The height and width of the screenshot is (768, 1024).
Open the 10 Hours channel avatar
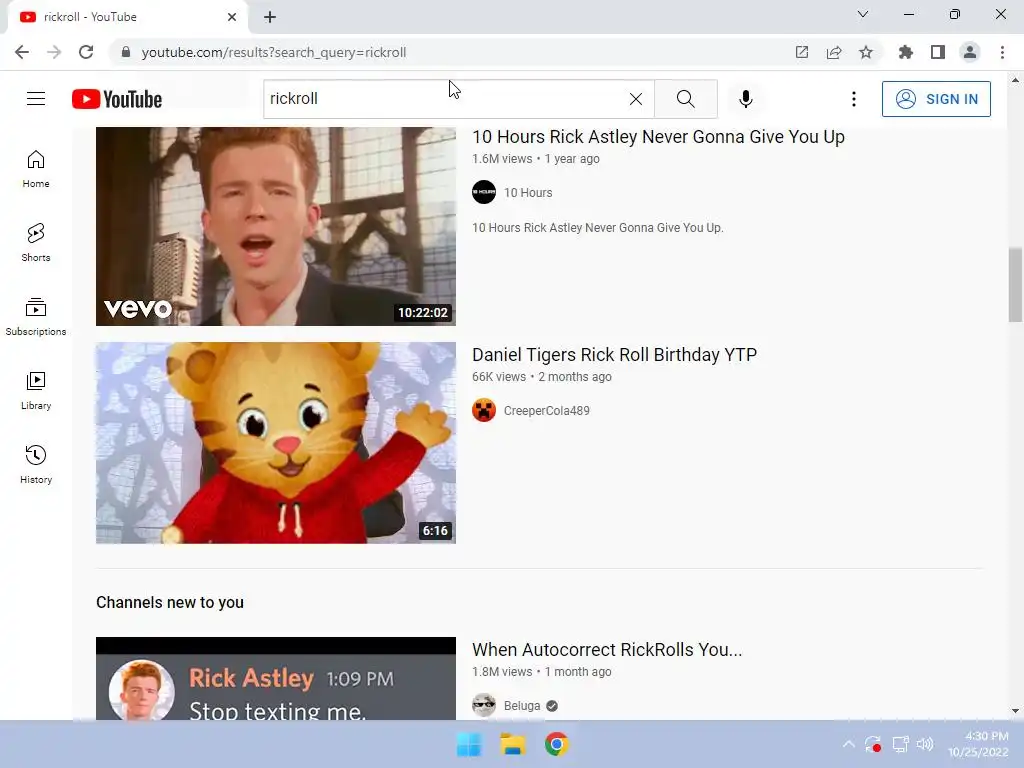[x=484, y=192]
